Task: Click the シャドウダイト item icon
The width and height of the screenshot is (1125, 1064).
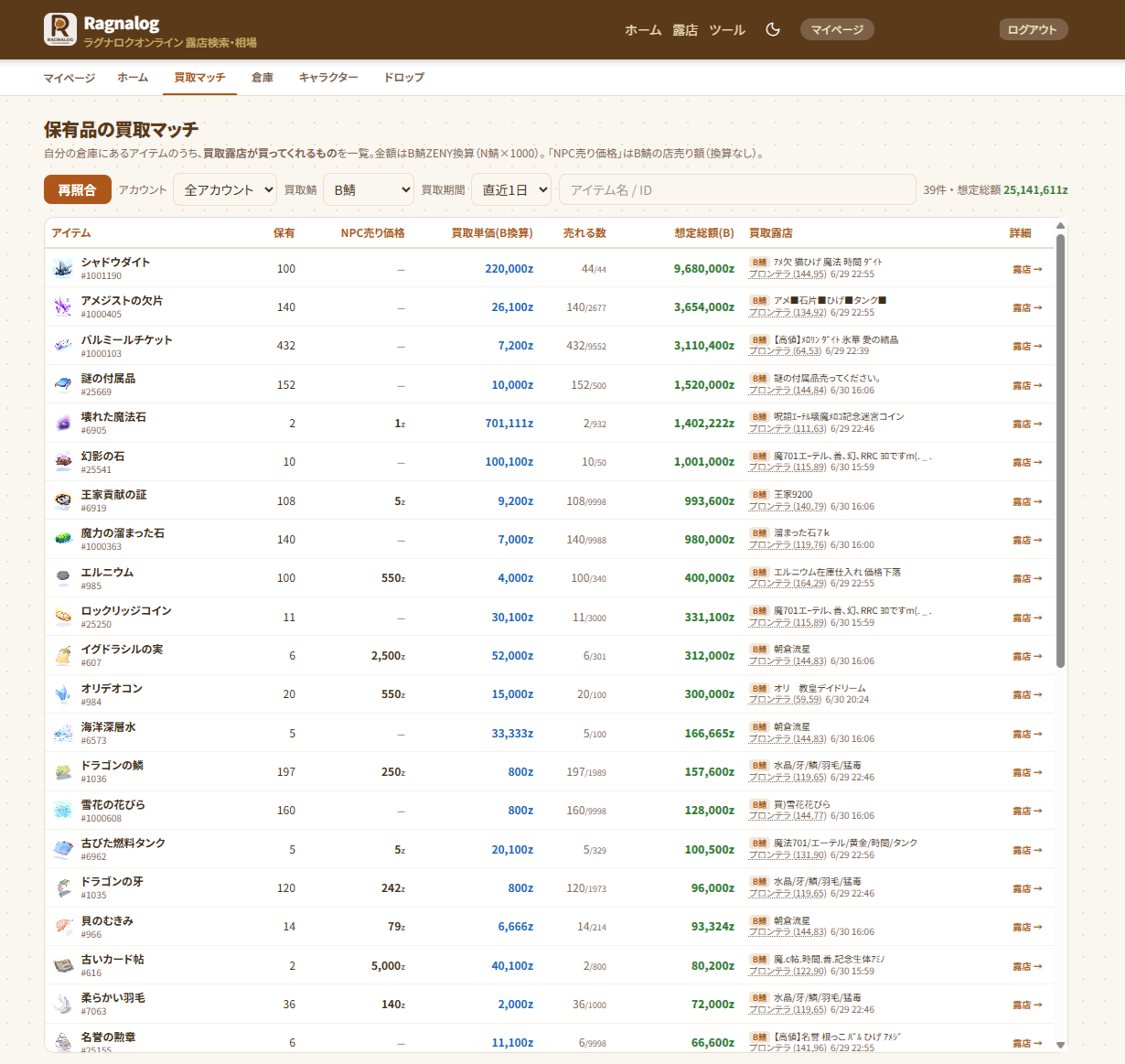Action: pos(63,269)
